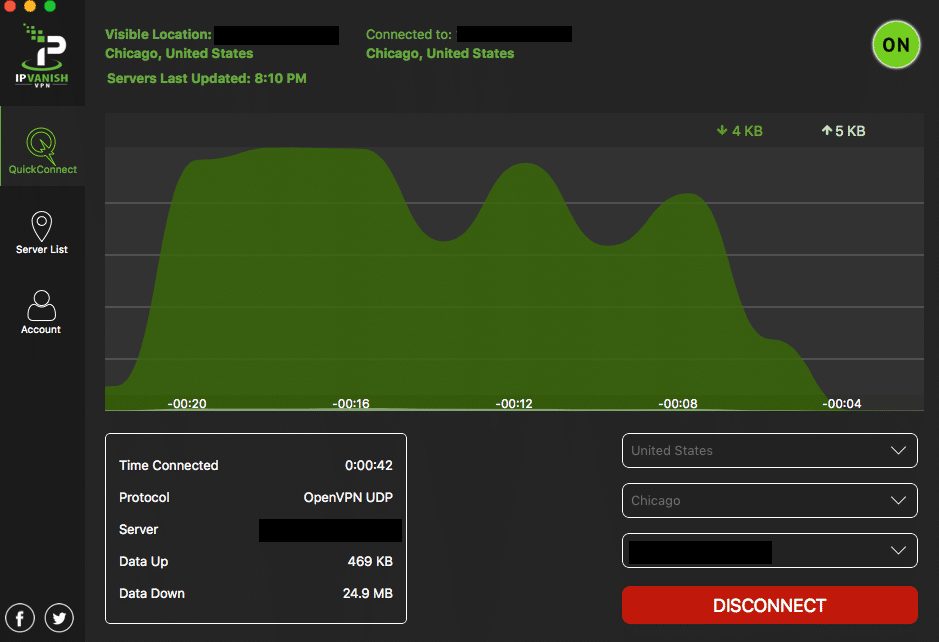The image size is (939, 642).
Task: Click the -00:16 graph time marker
Action: click(x=351, y=404)
